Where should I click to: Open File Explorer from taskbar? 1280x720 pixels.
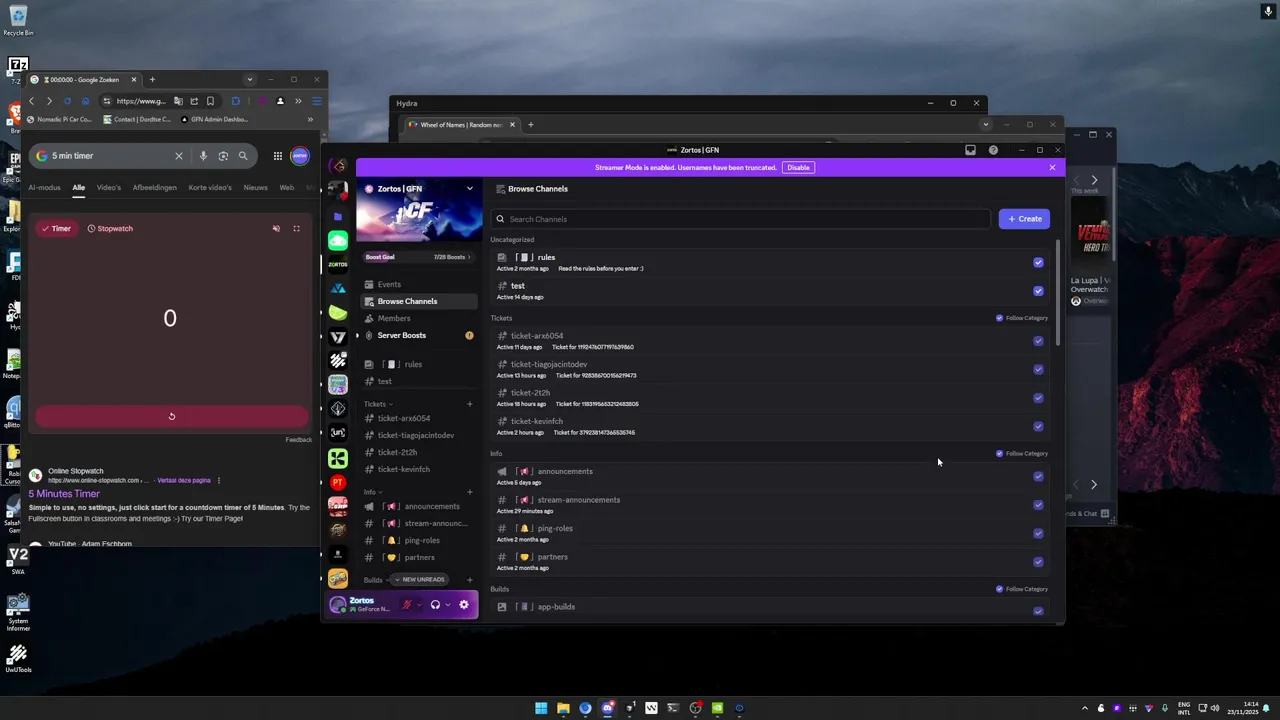coord(563,708)
